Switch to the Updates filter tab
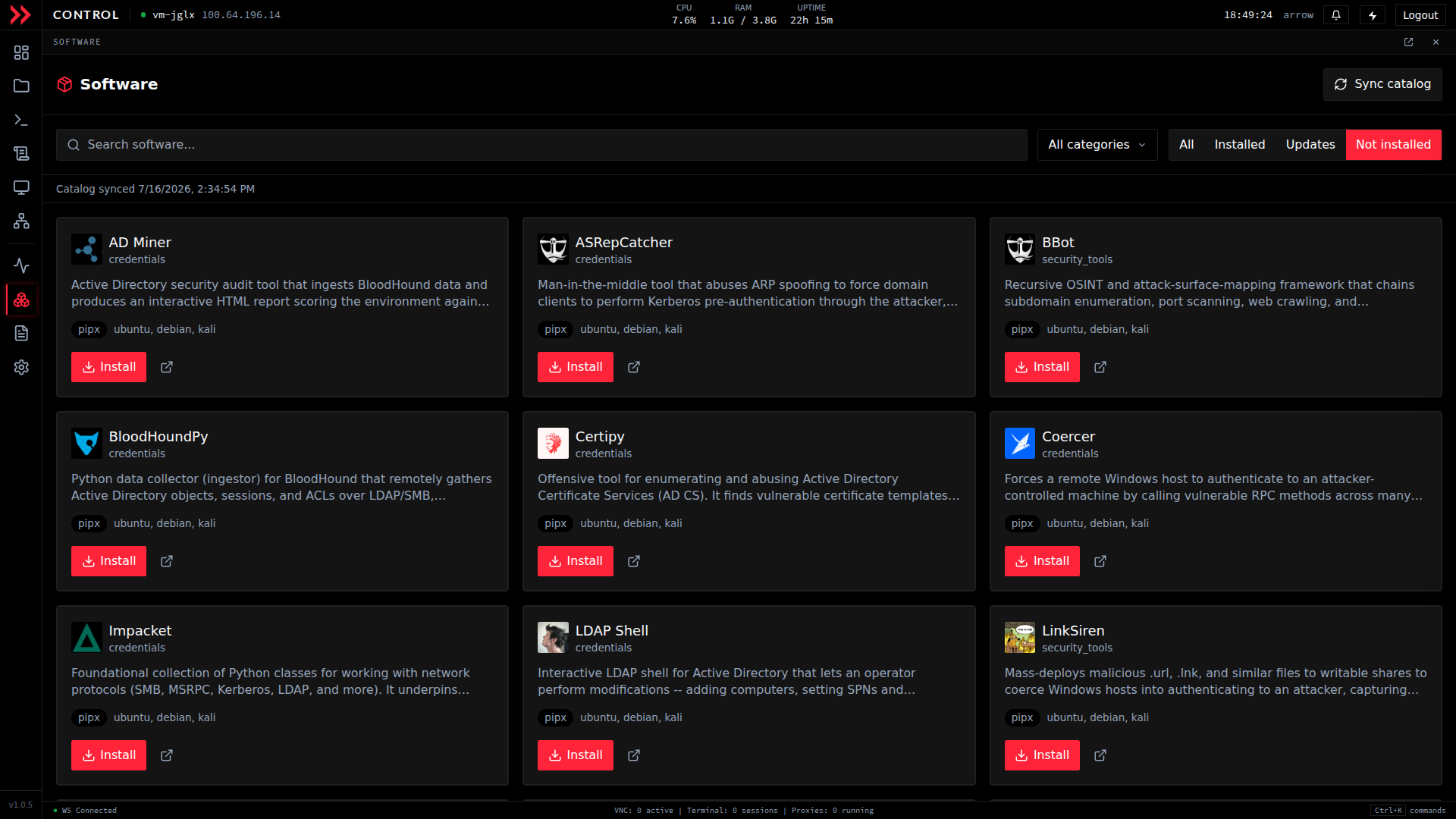Viewport: 1456px width, 819px height. (1310, 145)
